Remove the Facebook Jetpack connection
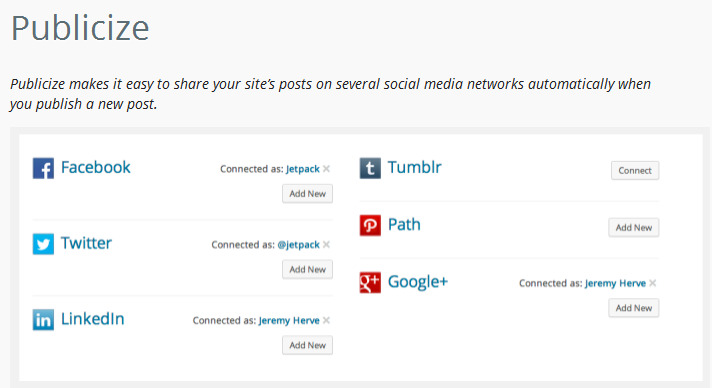Viewport: 712px width, 388px height. (326, 169)
